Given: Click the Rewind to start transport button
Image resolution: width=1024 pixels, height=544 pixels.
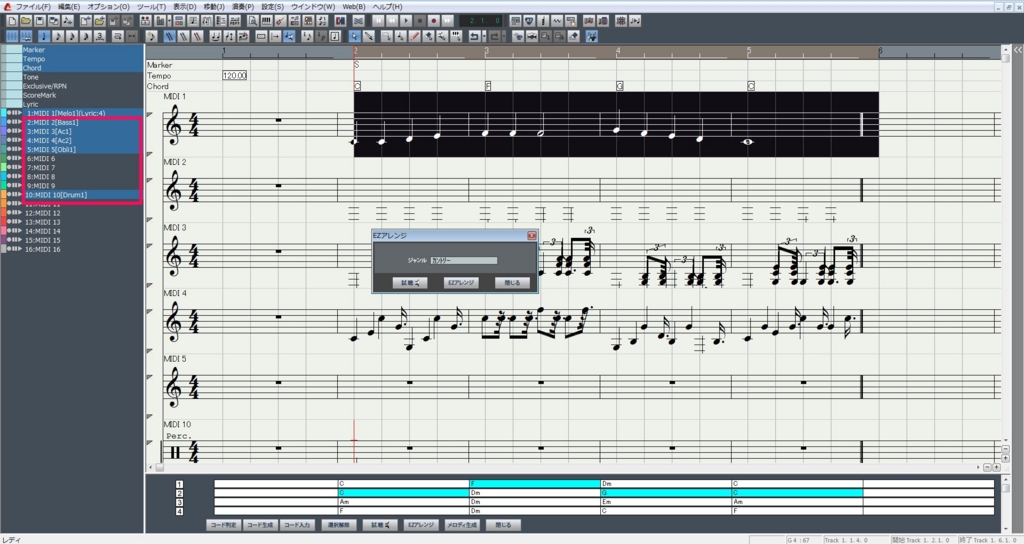Looking at the screenshot, I should [x=378, y=21].
